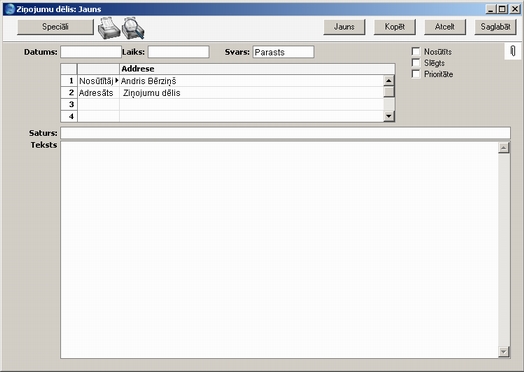Expand the Nosūtītāj row arrow
Viewport: 524px width, 372px height.
coord(117,80)
